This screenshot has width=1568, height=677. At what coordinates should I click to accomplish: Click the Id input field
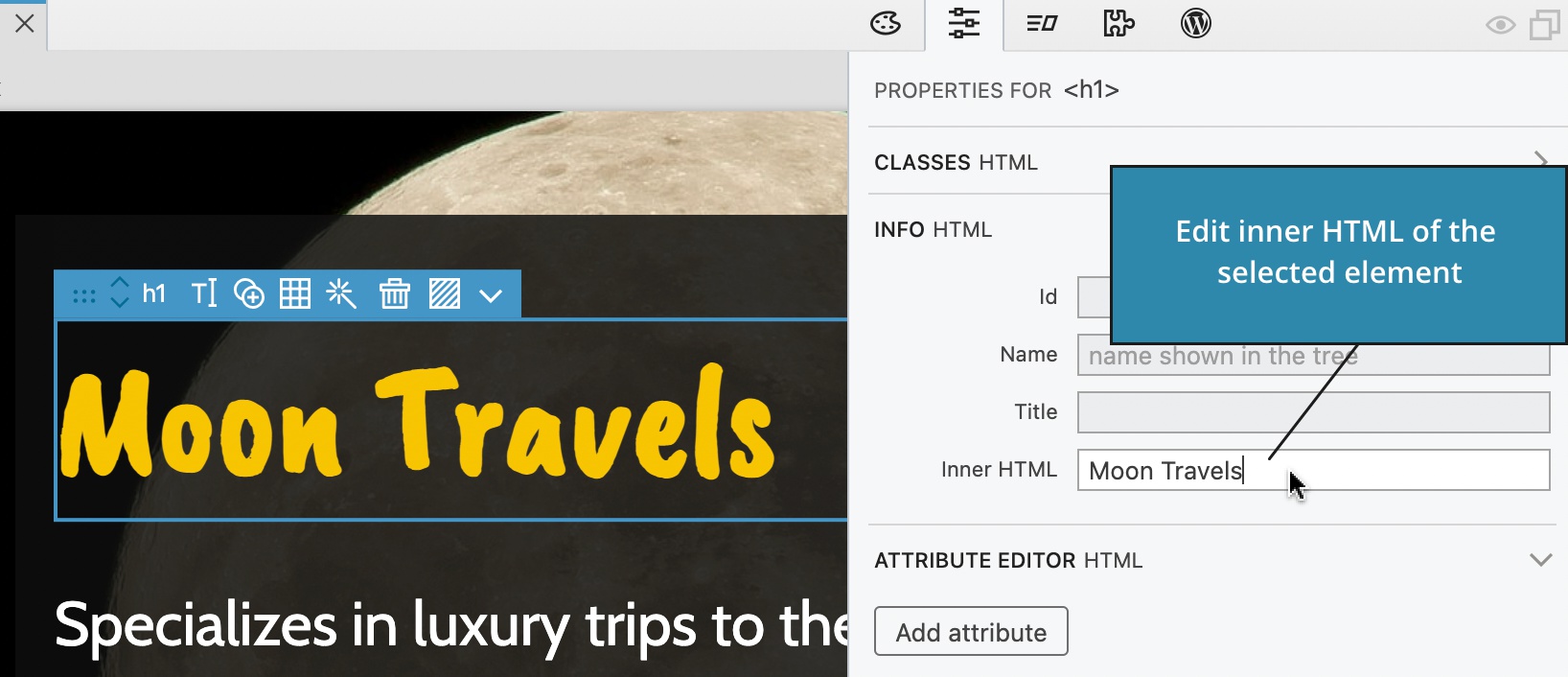pos(1094,297)
